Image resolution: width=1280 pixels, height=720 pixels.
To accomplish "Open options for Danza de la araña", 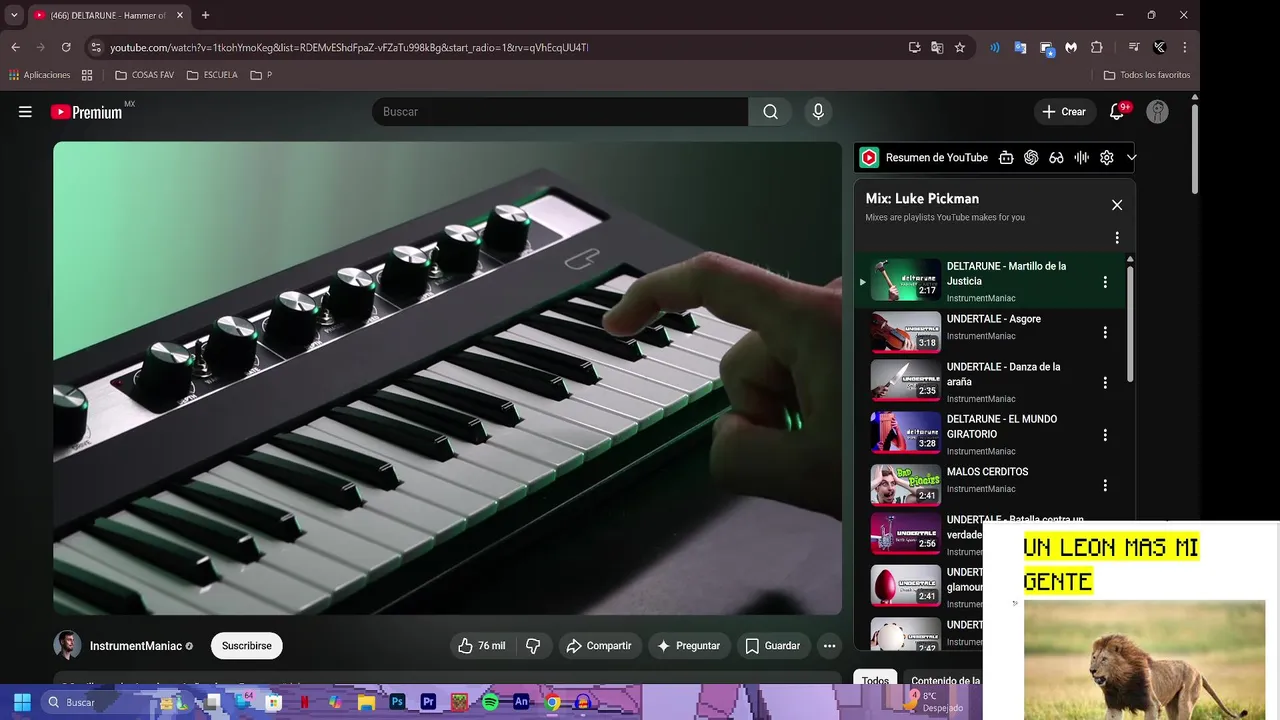I will pos(1105,382).
